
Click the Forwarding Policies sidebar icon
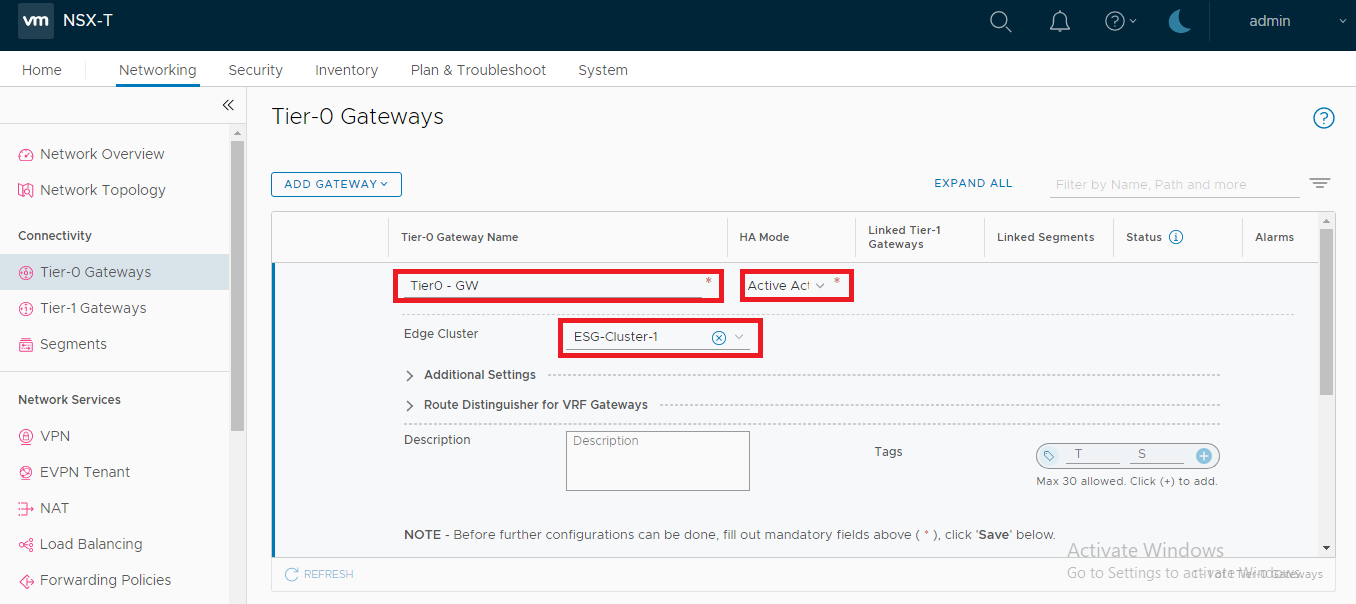pos(26,580)
